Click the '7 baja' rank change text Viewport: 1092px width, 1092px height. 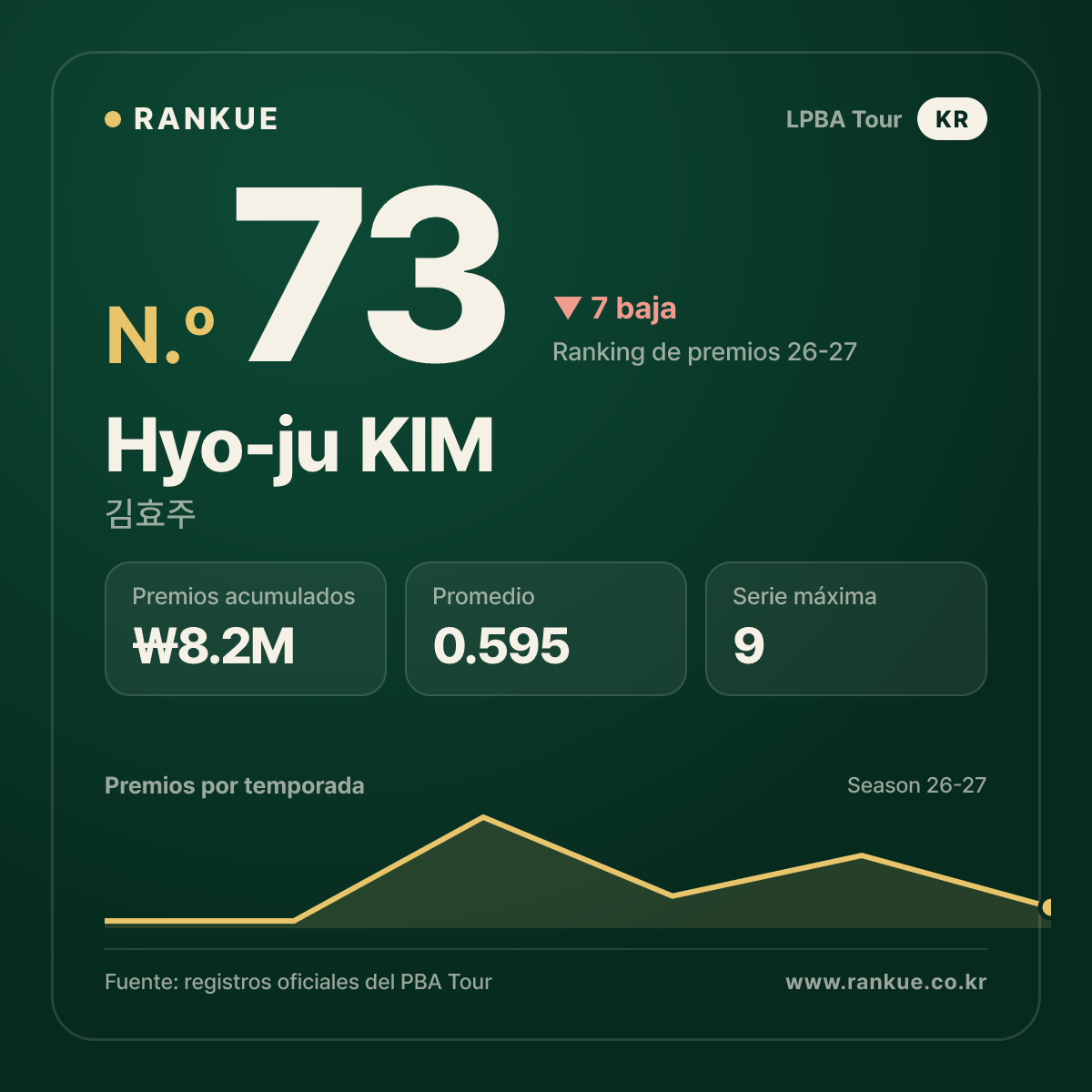coord(633,308)
